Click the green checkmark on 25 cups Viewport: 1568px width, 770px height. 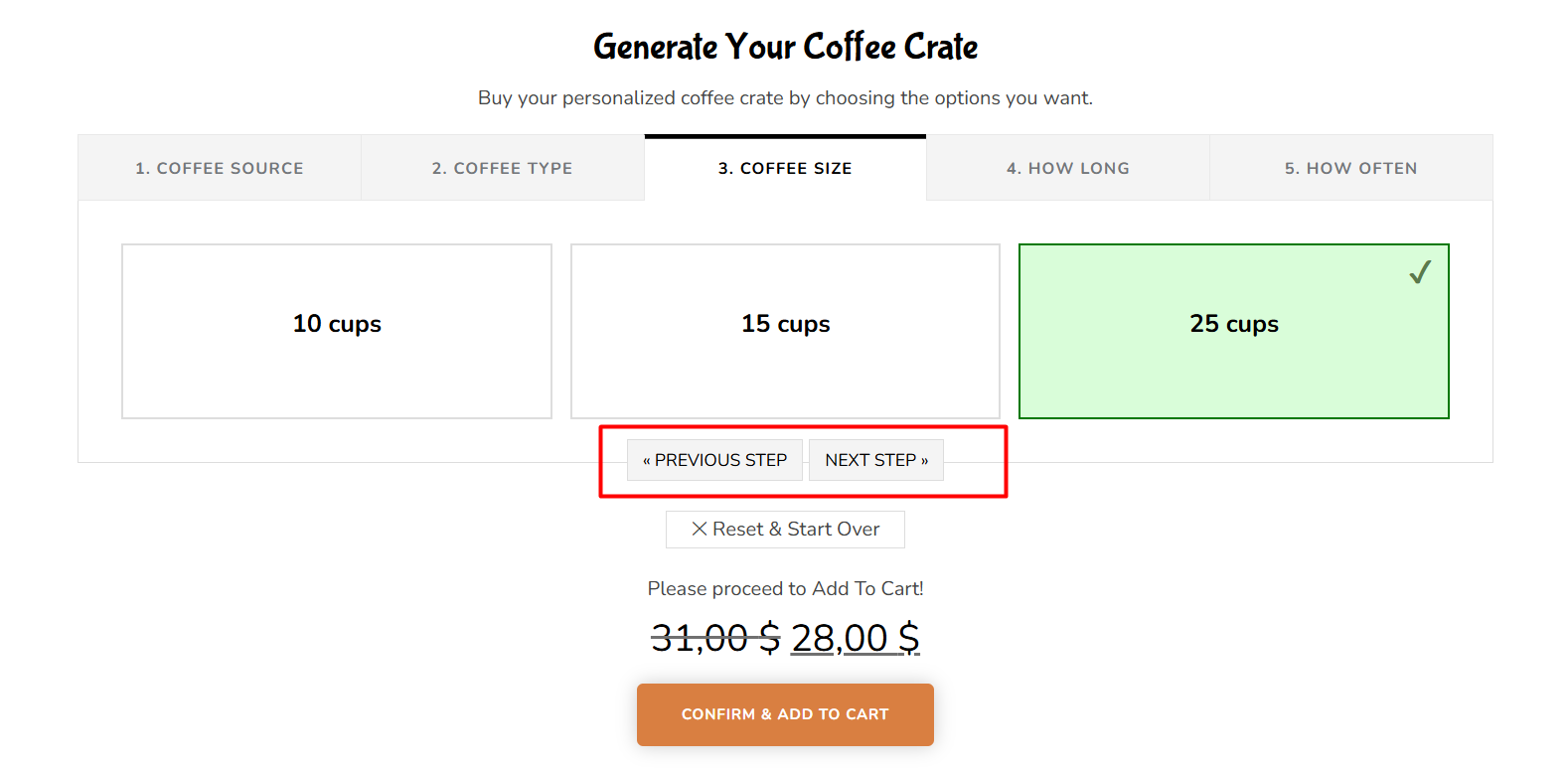pos(1420,272)
